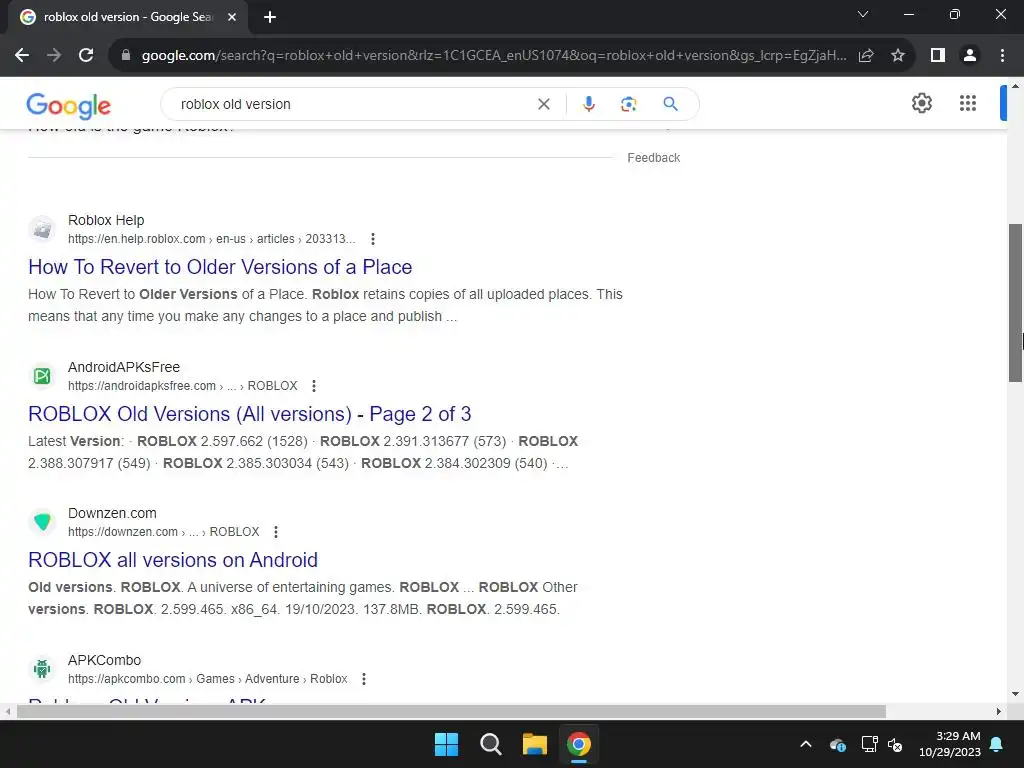Image resolution: width=1024 pixels, height=768 pixels.
Task: Open the muted volume tray icon
Action: (x=895, y=744)
